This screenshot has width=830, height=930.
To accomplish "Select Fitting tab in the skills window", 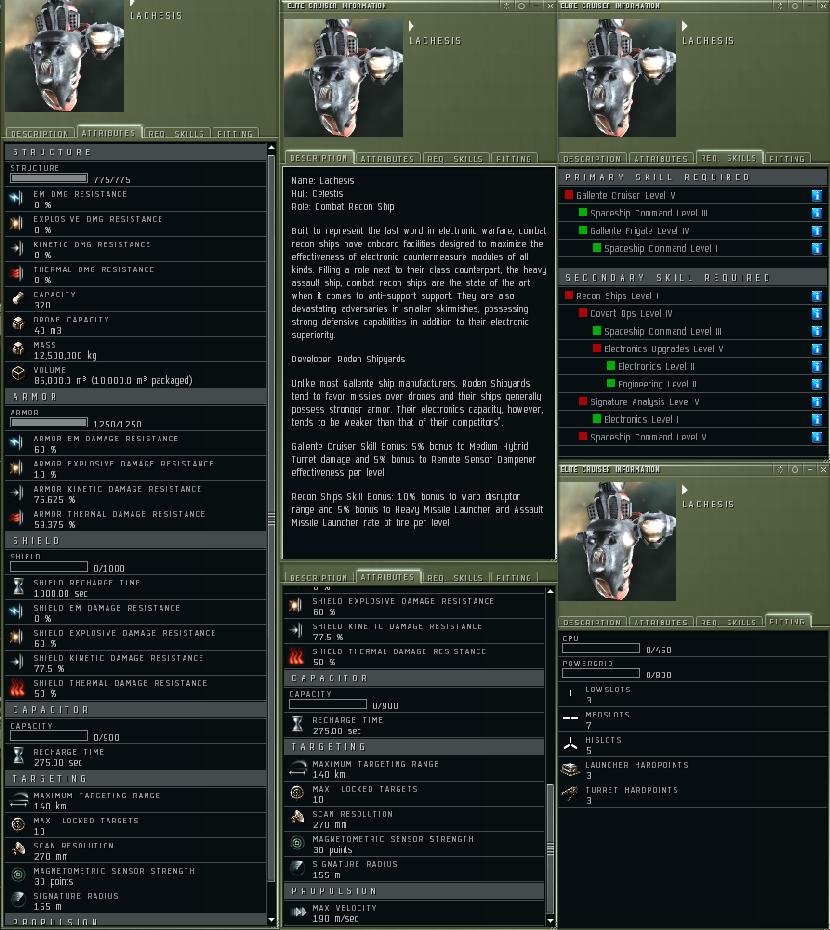I will [x=787, y=158].
